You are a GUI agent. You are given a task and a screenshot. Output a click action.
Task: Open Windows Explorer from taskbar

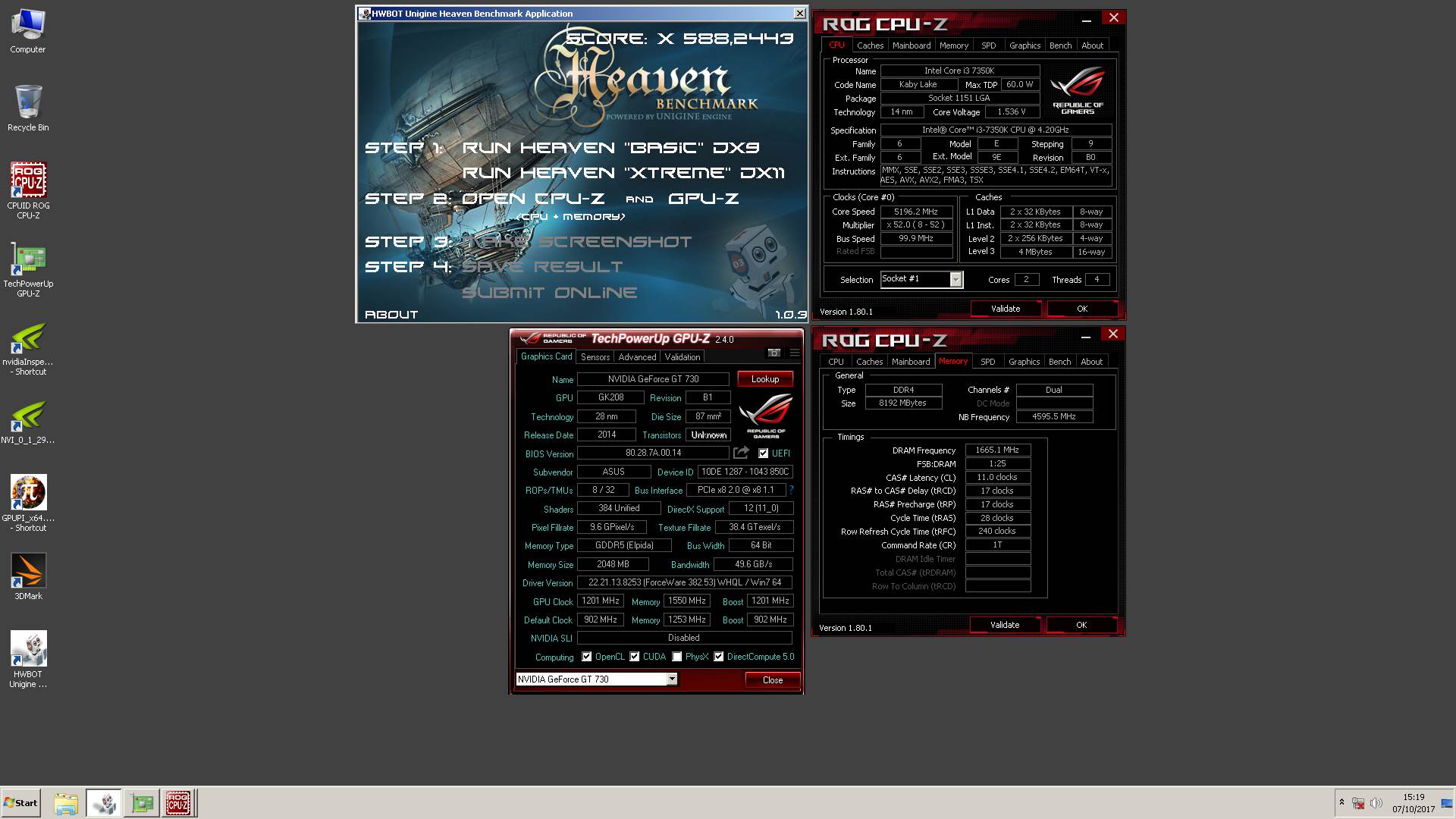coord(66,803)
